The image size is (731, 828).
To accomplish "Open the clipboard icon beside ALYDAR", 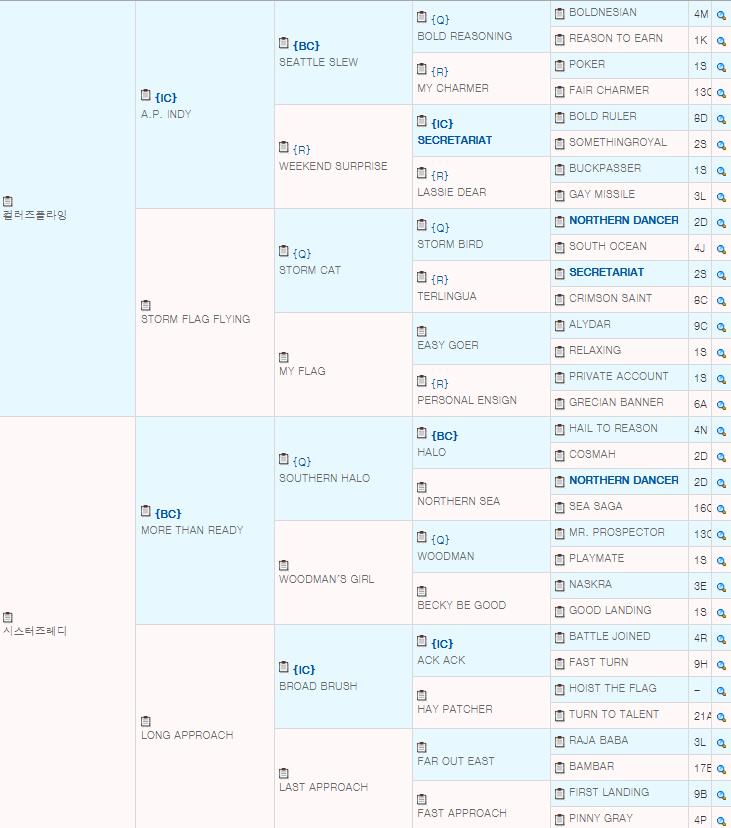I will pos(560,326).
